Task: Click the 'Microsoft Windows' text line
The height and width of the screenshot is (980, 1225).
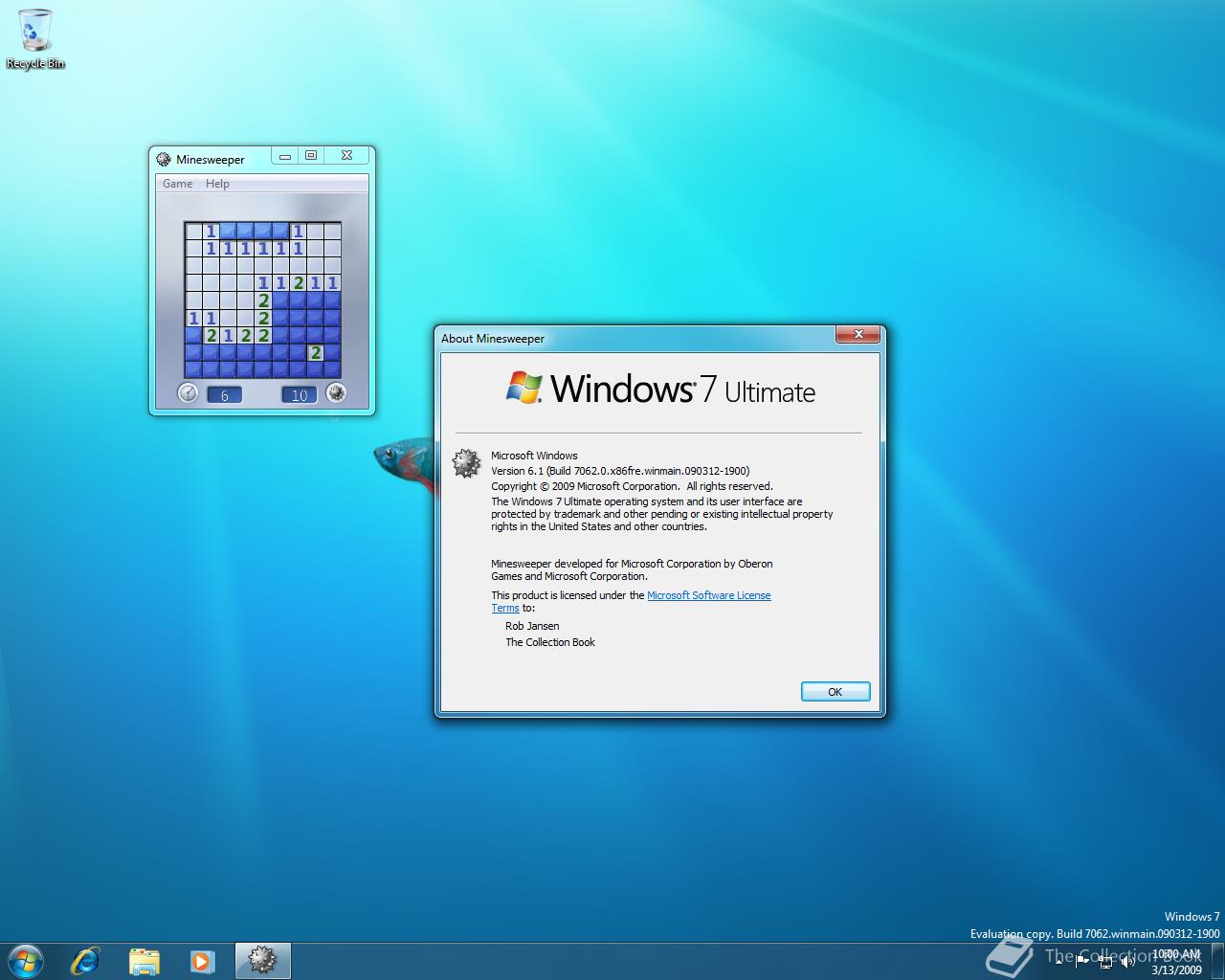Action: click(534, 456)
